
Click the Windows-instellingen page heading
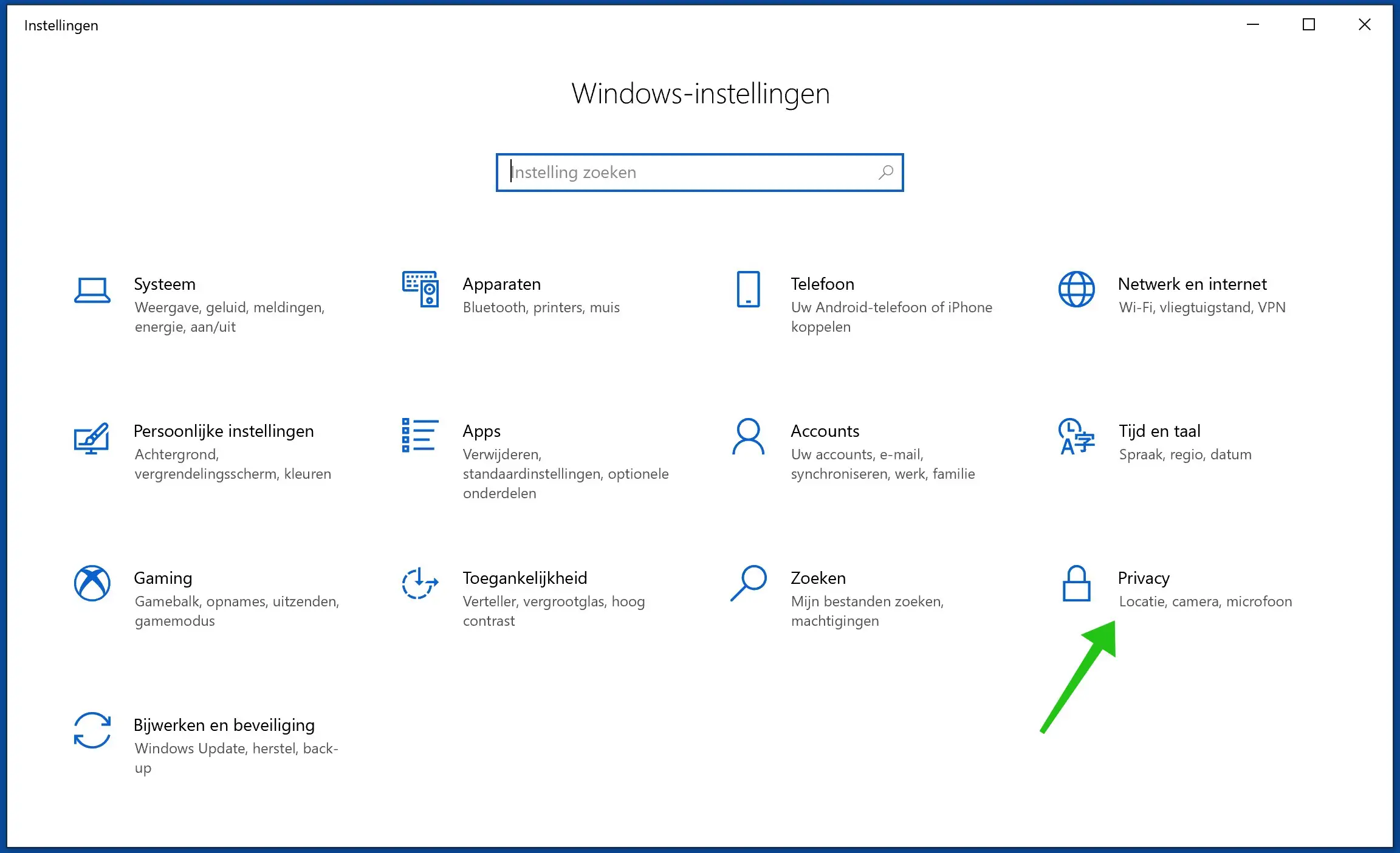[x=700, y=94]
